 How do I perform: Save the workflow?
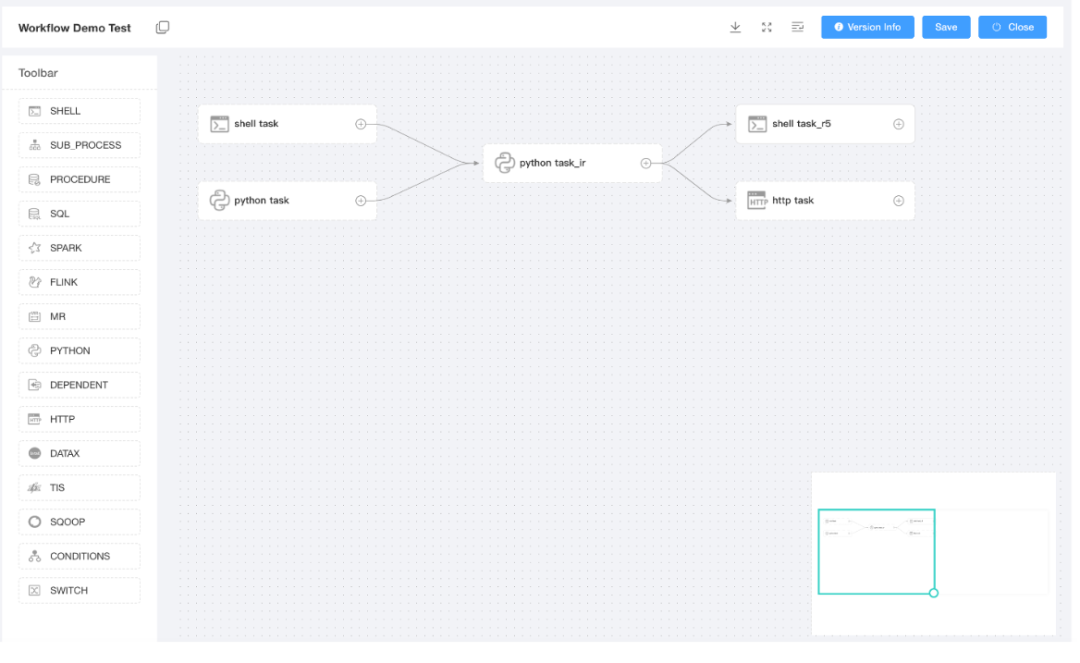946,27
